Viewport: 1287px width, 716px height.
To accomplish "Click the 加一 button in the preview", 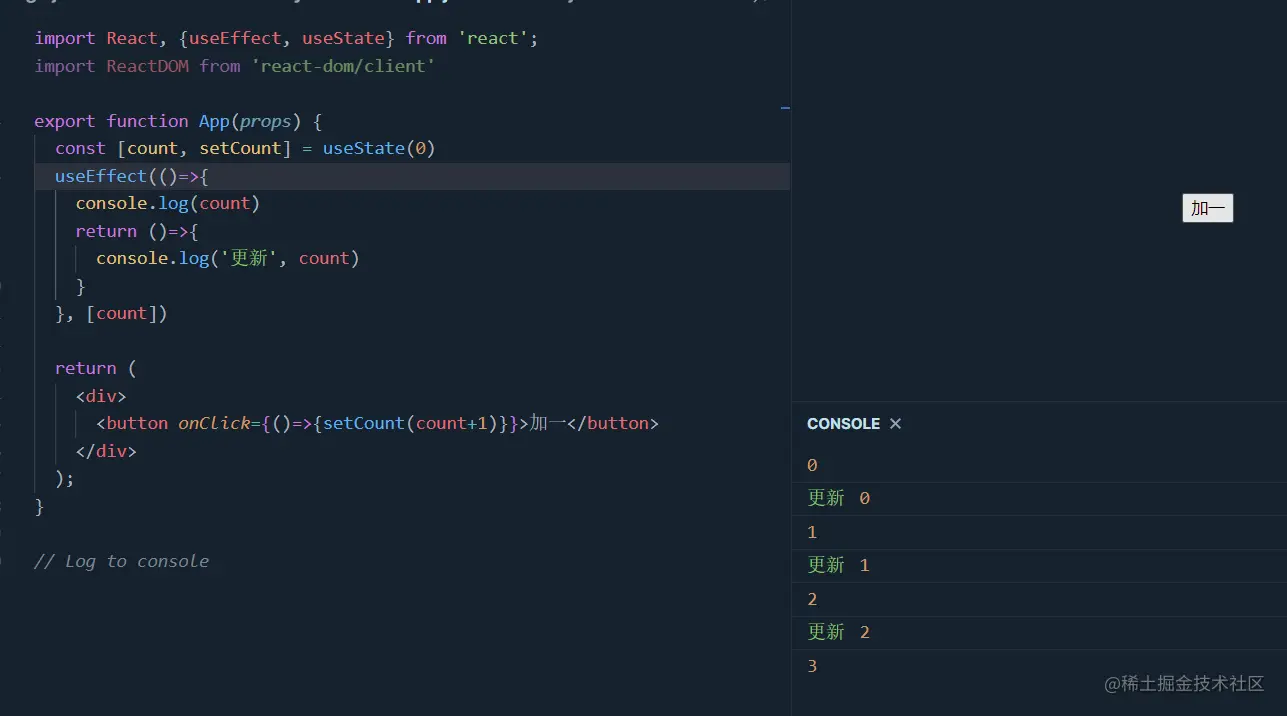I will [x=1207, y=208].
